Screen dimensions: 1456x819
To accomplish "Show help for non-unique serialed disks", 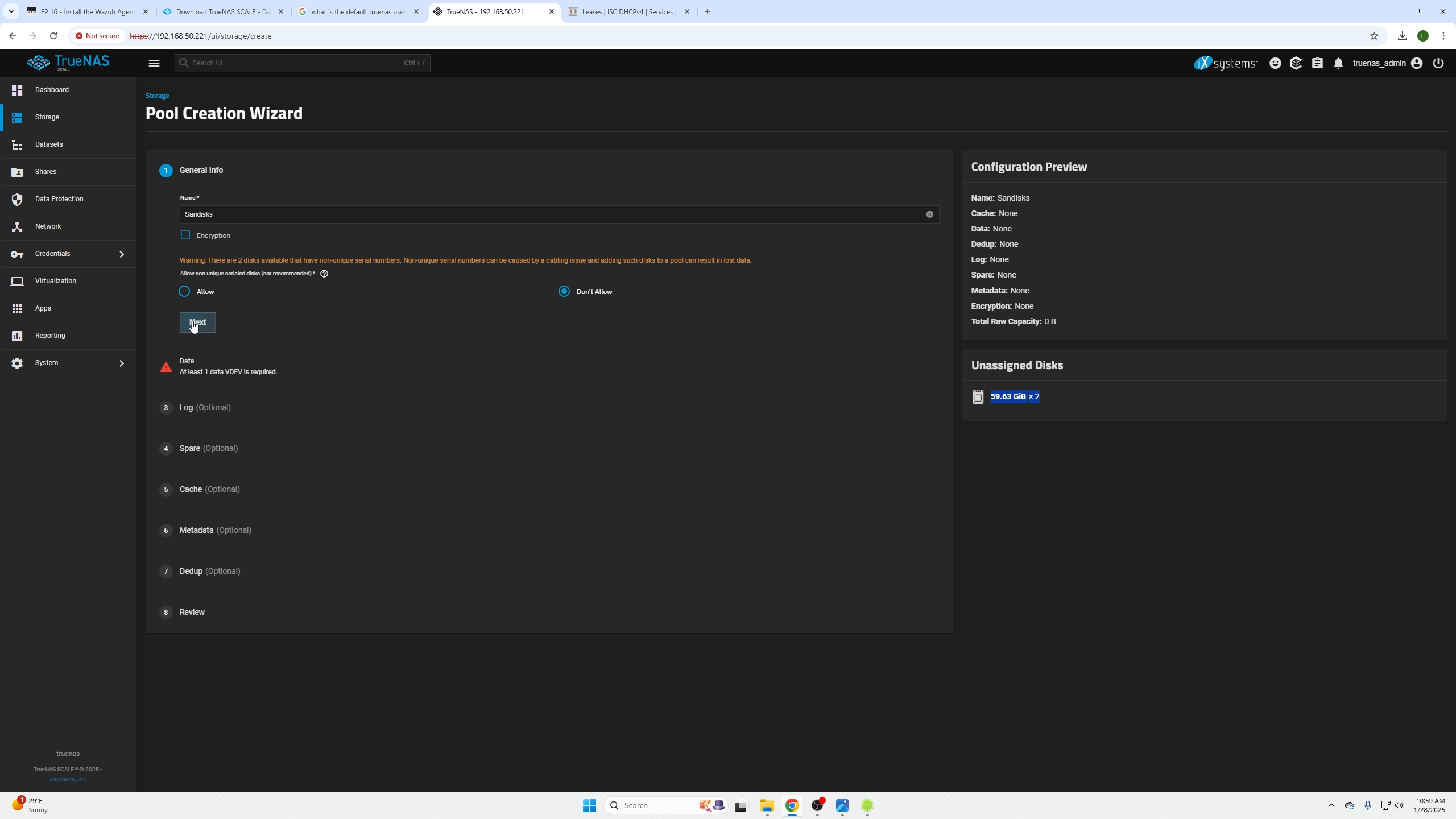I will click(x=324, y=274).
